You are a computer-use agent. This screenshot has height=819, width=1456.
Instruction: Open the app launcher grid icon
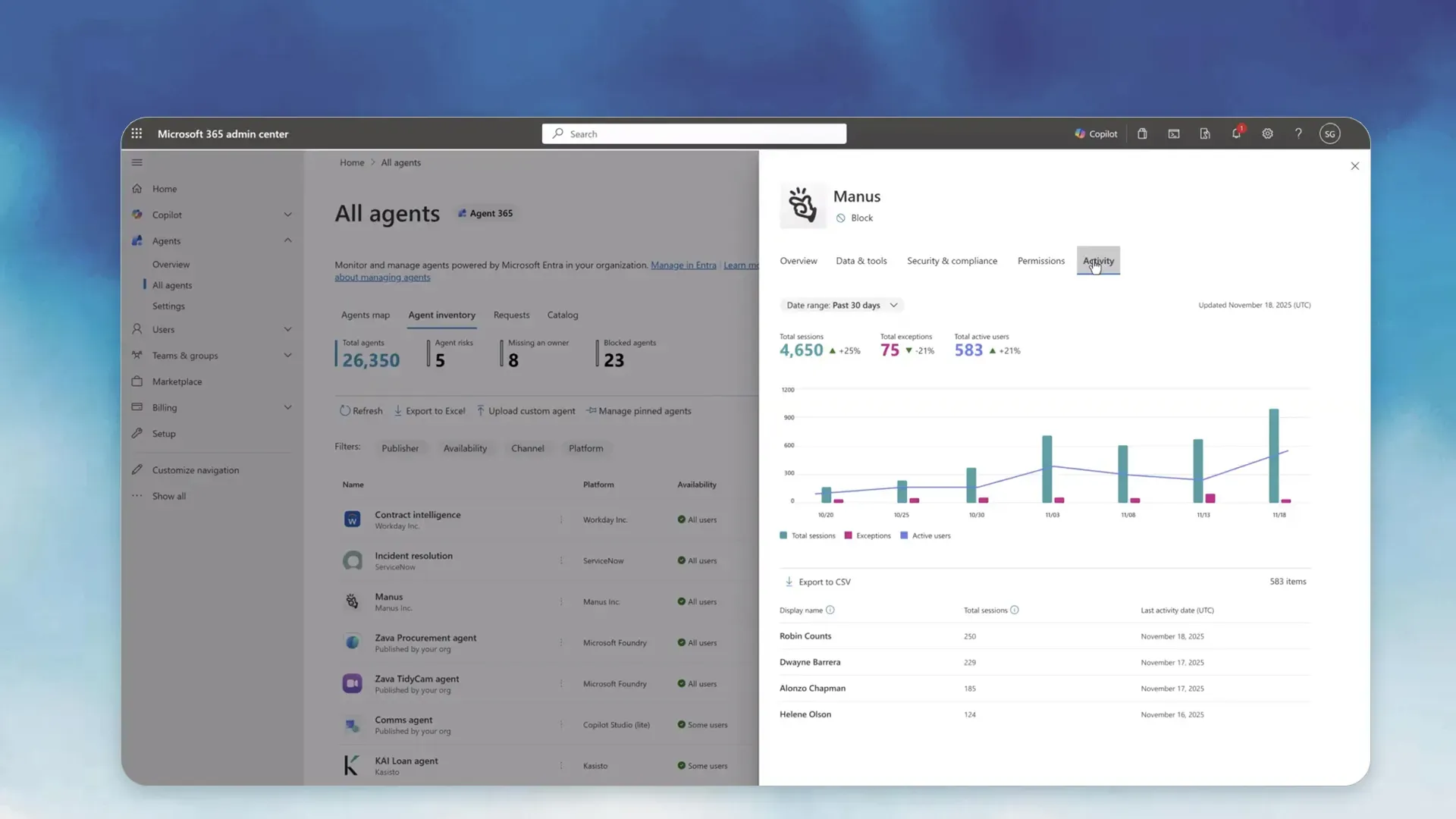coord(136,133)
